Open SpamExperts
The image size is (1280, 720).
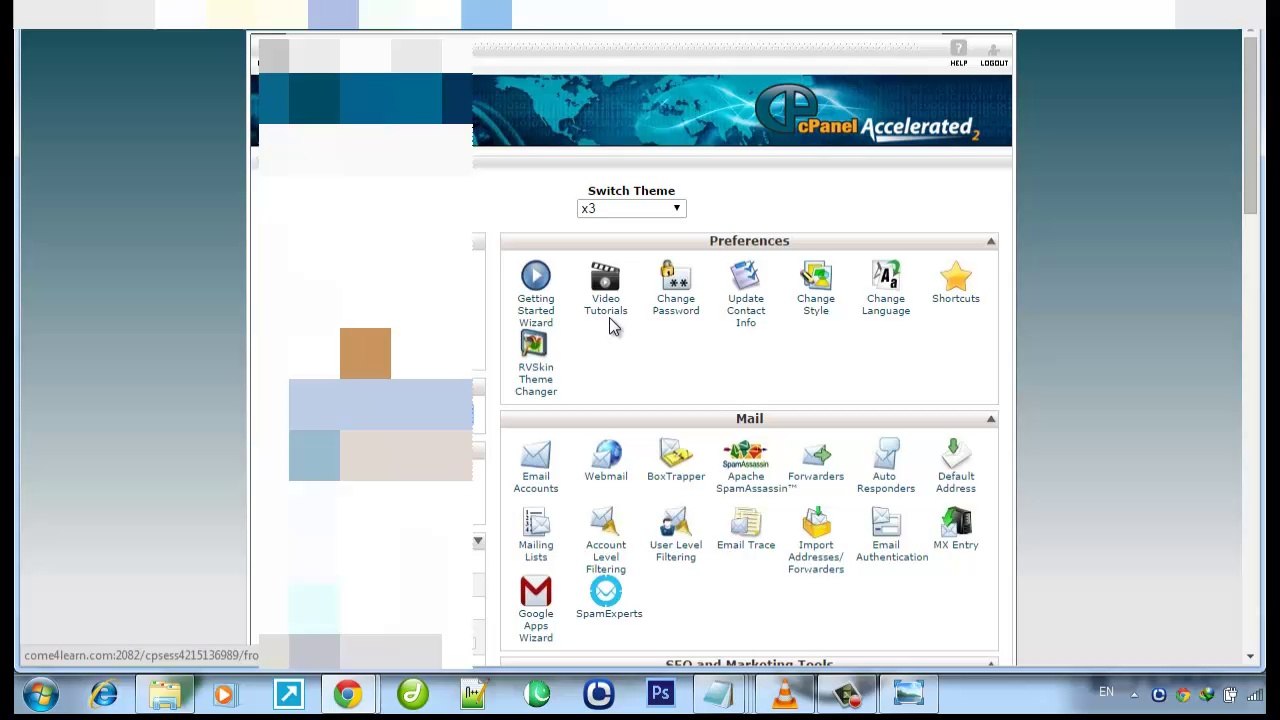(608, 598)
